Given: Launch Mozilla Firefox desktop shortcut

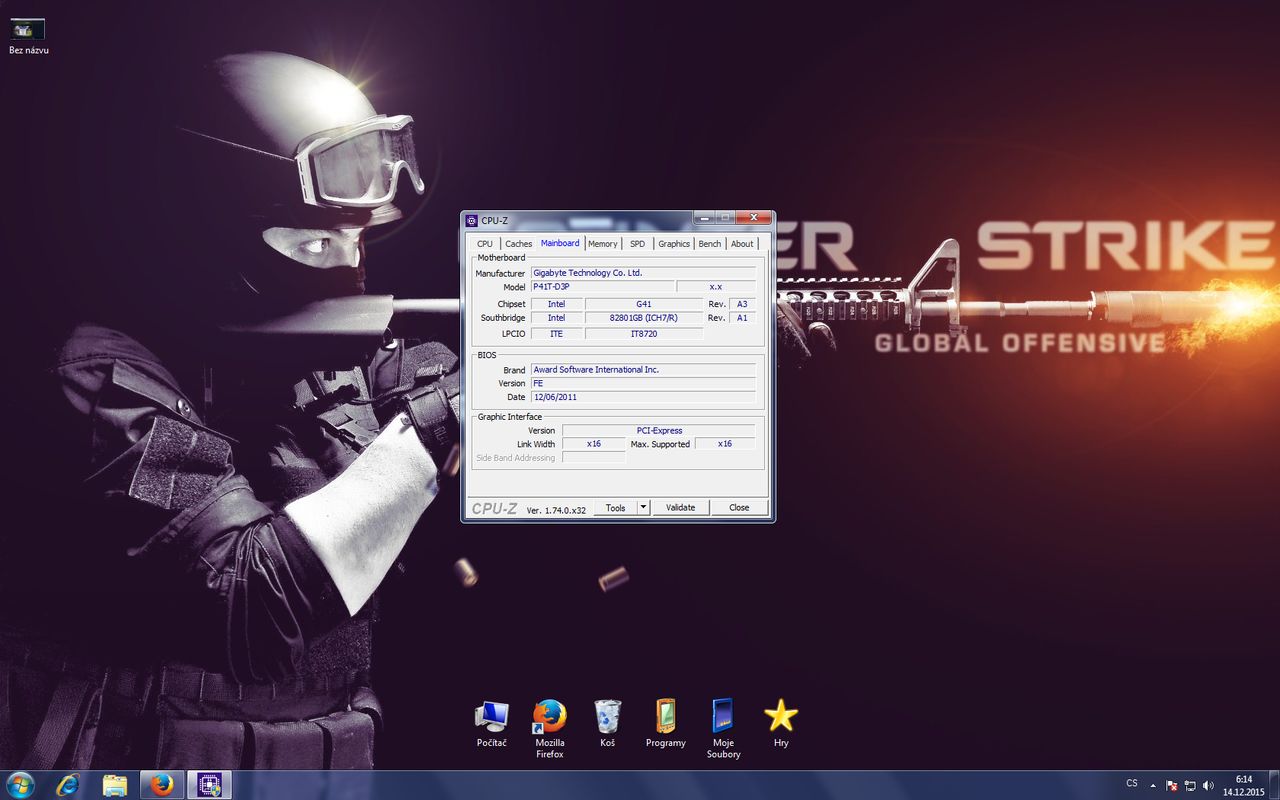Looking at the screenshot, I should click(x=549, y=727).
